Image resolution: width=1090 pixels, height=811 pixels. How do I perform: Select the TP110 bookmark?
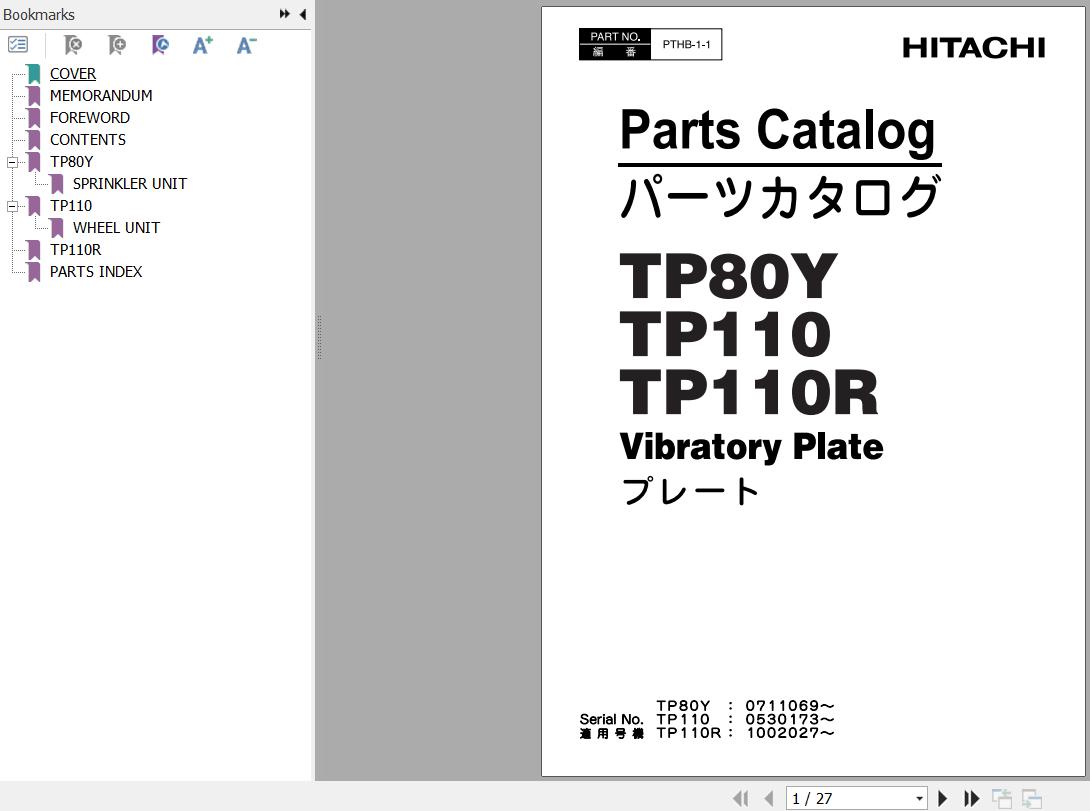[71, 206]
